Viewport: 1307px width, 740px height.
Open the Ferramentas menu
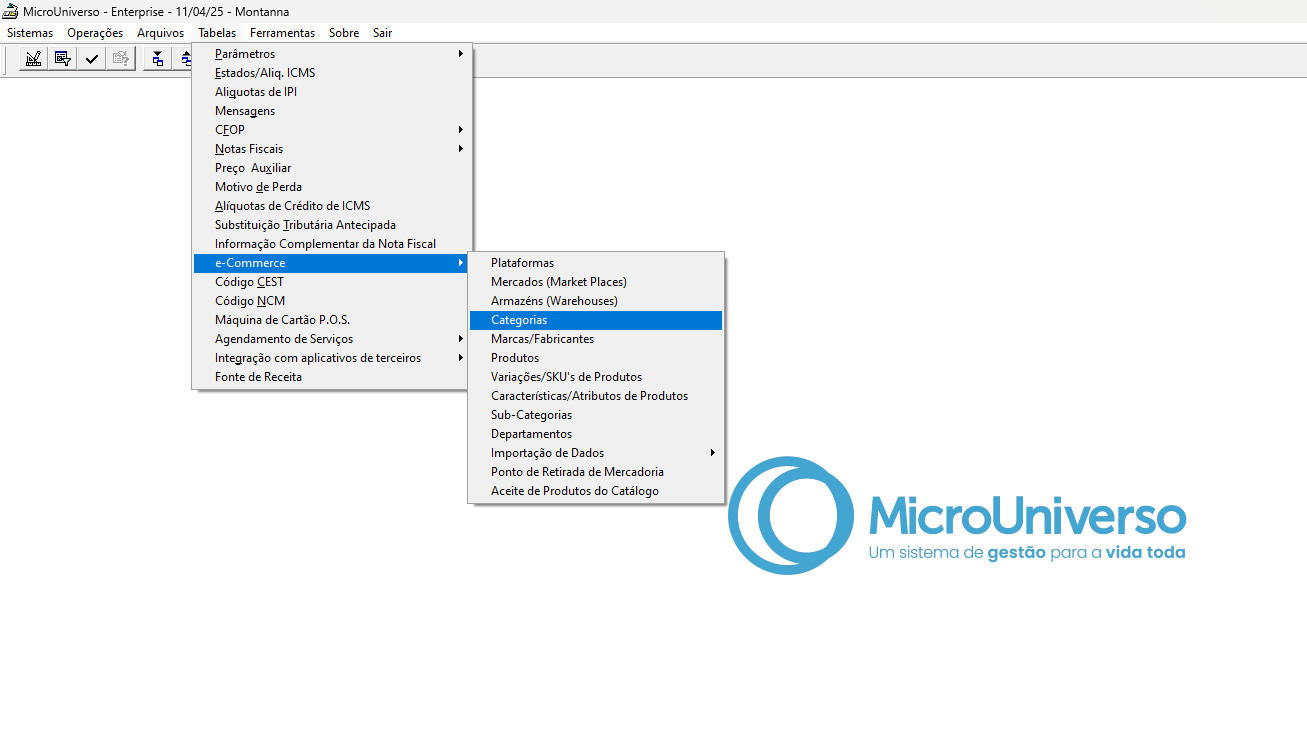[x=282, y=33]
